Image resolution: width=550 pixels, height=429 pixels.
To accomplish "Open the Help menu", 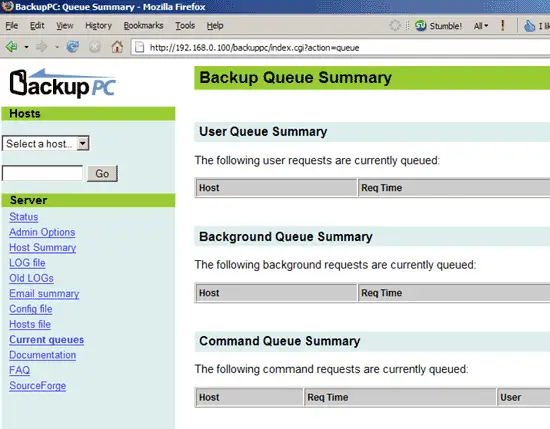I will [x=215, y=26].
